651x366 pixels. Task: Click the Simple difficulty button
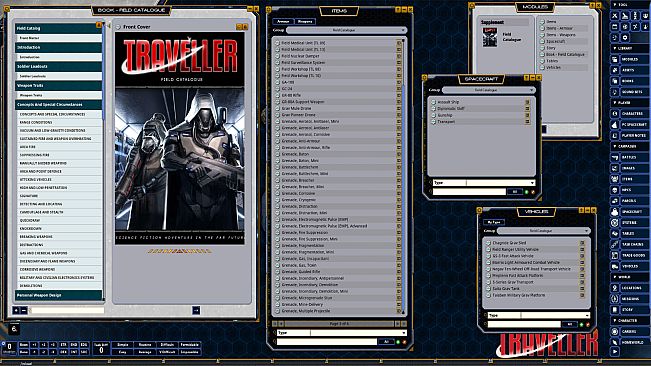point(122,345)
